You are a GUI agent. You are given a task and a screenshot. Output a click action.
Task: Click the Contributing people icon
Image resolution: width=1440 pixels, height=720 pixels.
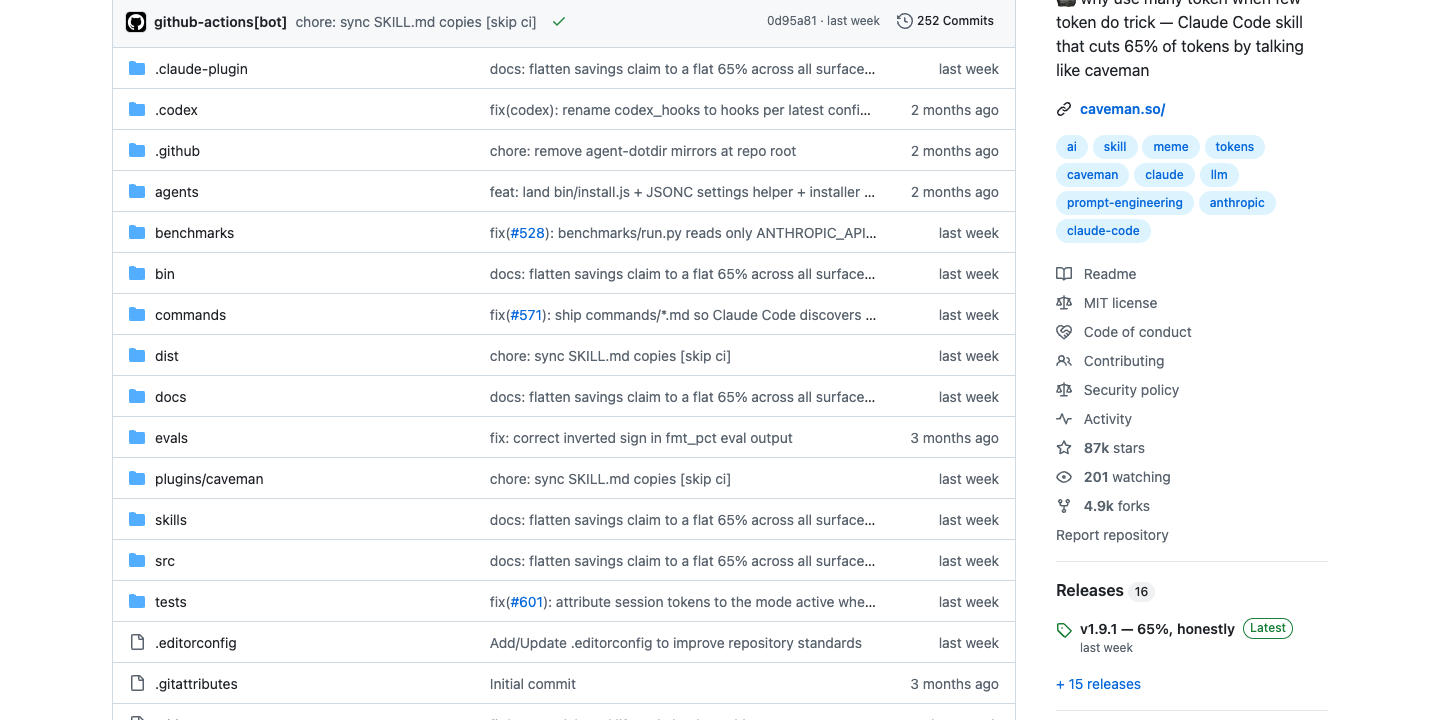pyautogui.click(x=1064, y=361)
